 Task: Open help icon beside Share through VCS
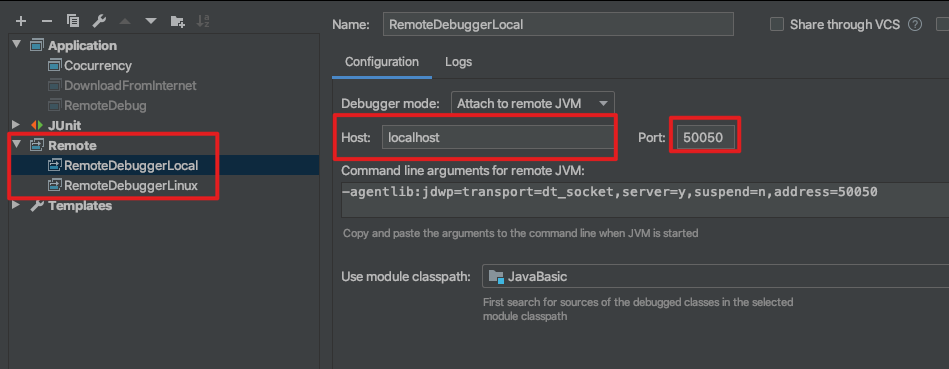915,25
